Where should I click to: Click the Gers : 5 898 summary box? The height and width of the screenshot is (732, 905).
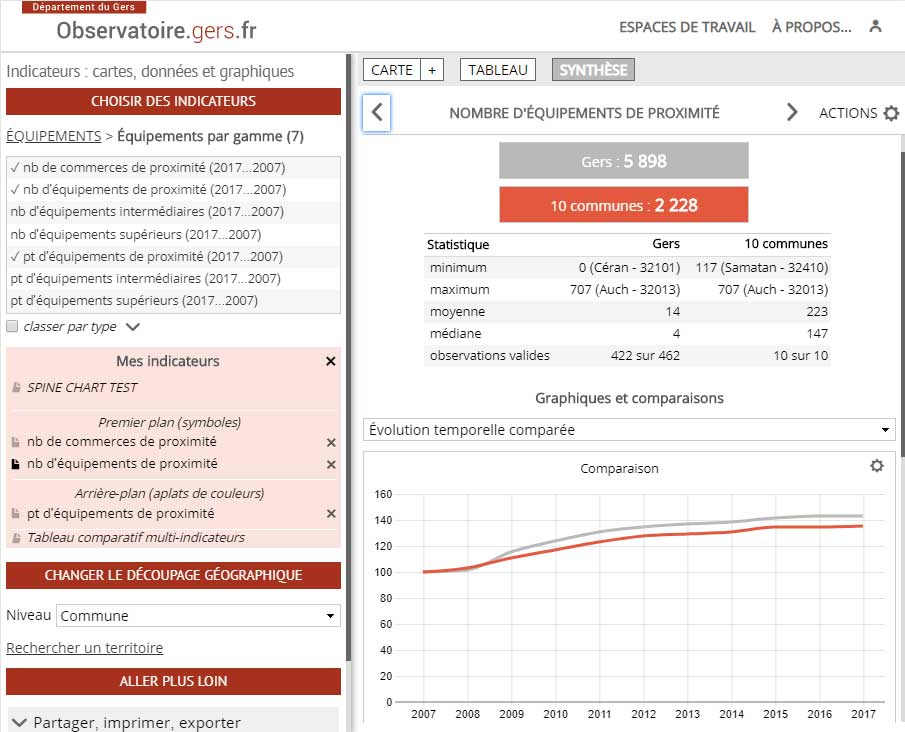623,160
